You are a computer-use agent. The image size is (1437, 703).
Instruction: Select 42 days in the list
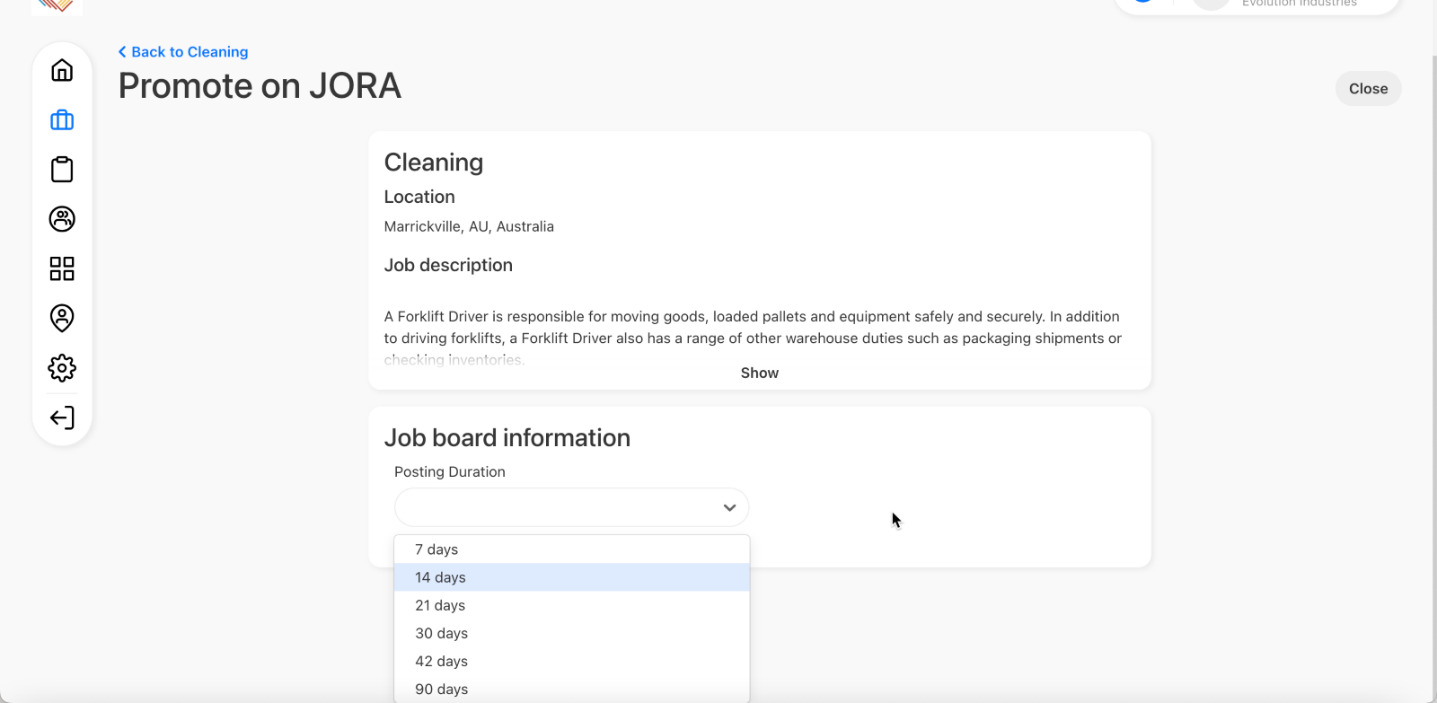[x=441, y=661]
